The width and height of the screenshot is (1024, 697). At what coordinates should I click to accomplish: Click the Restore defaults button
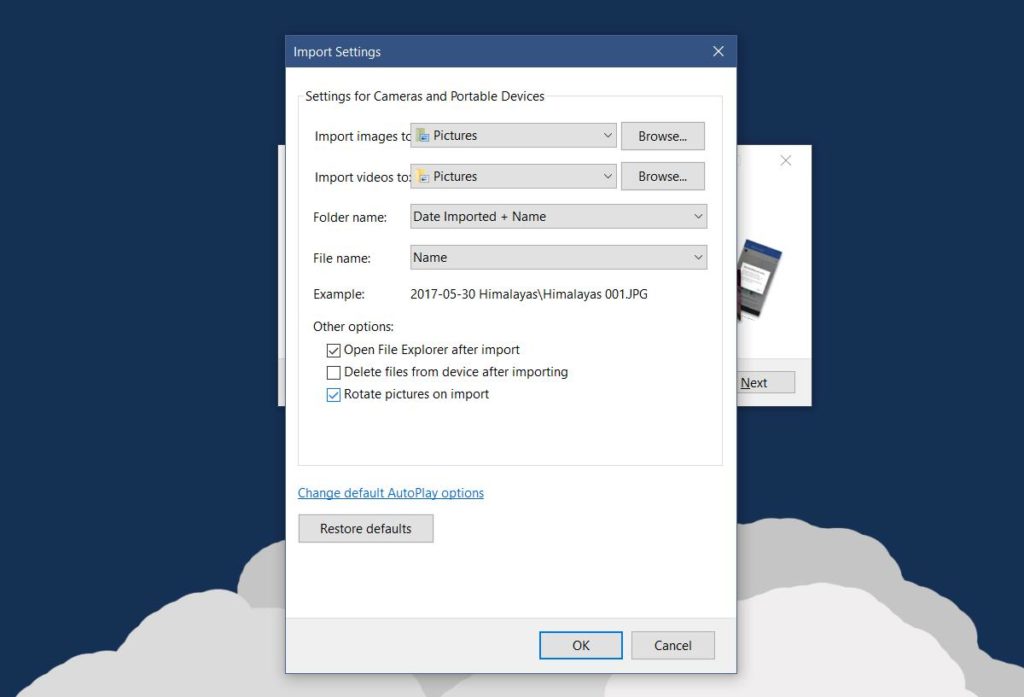click(x=365, y=528)
